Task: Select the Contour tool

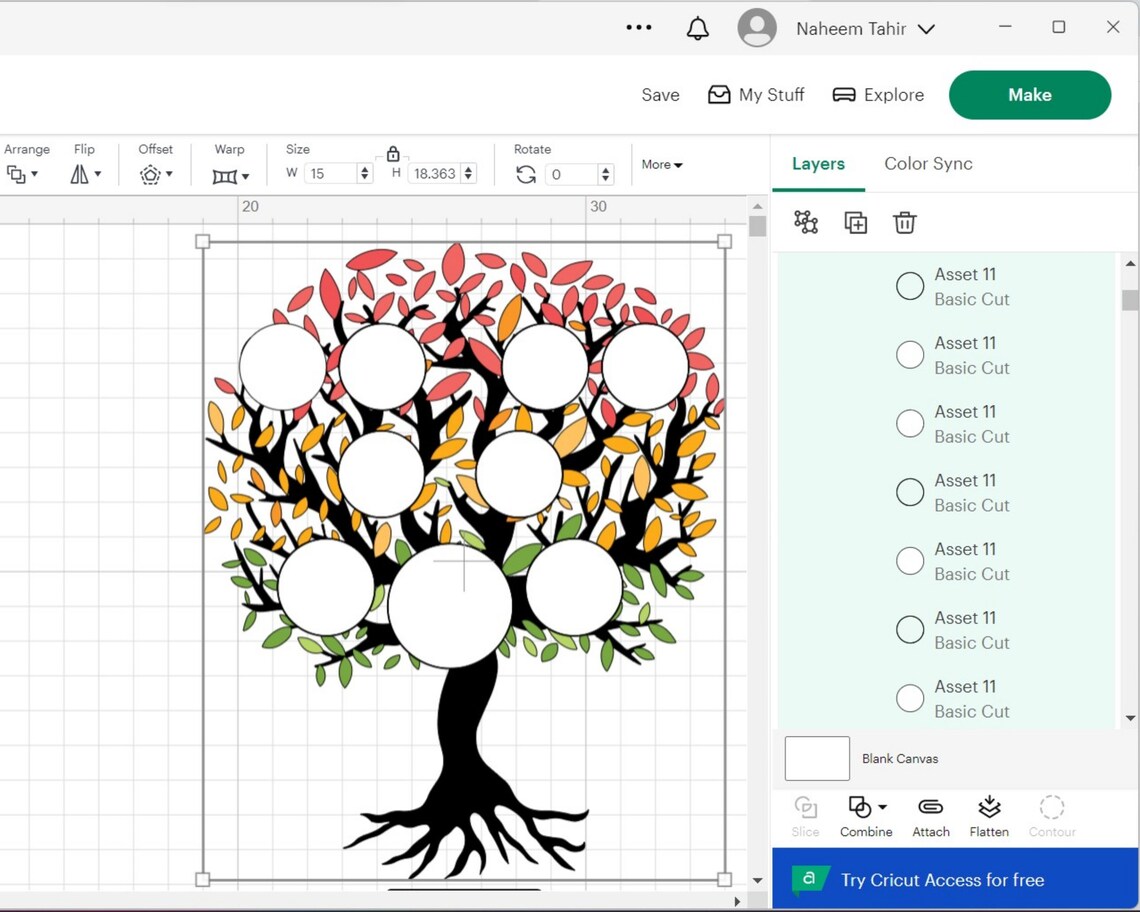Action: 1052,815
